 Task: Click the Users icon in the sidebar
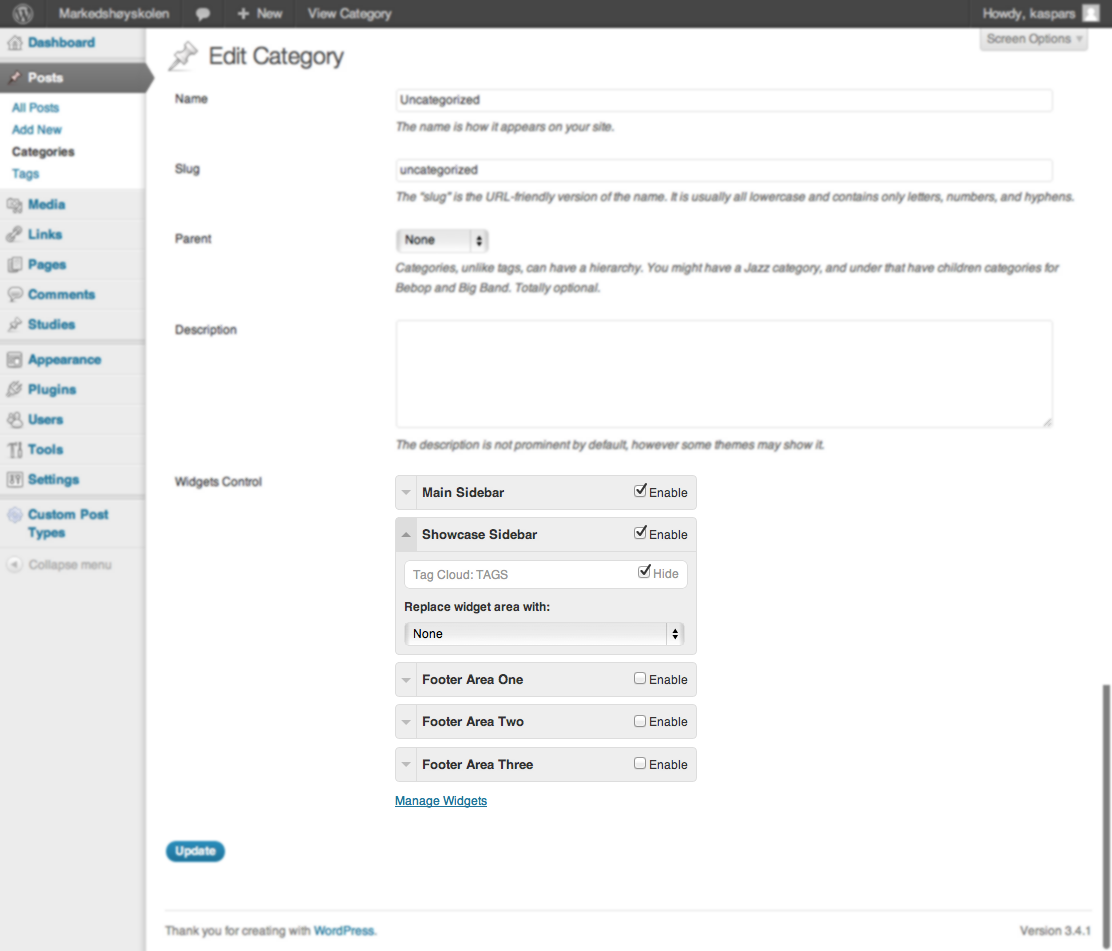tap(14, 420)
